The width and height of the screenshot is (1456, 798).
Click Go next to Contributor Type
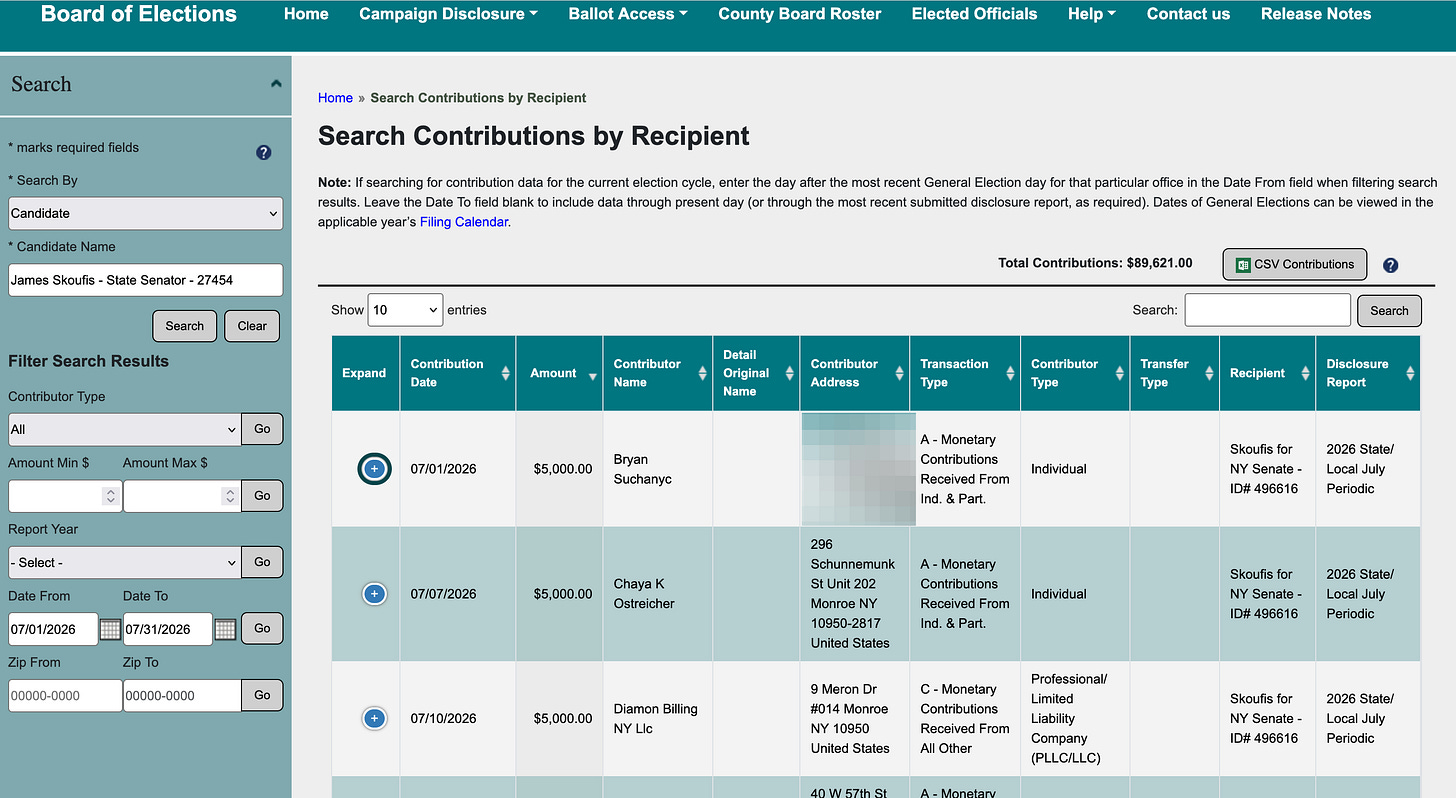click(262, 429)
